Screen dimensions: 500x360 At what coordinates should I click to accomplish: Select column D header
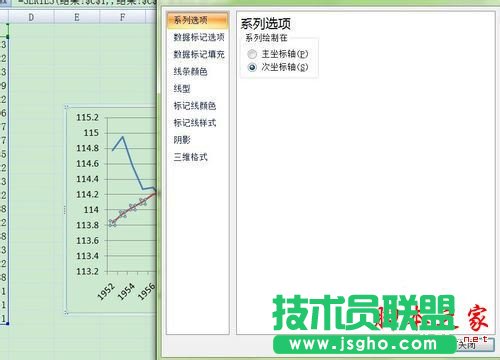(x=31, y=17)
